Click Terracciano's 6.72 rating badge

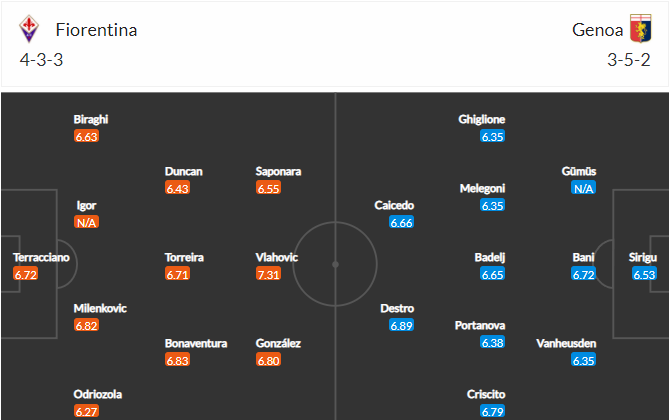[x=26, y=274]
